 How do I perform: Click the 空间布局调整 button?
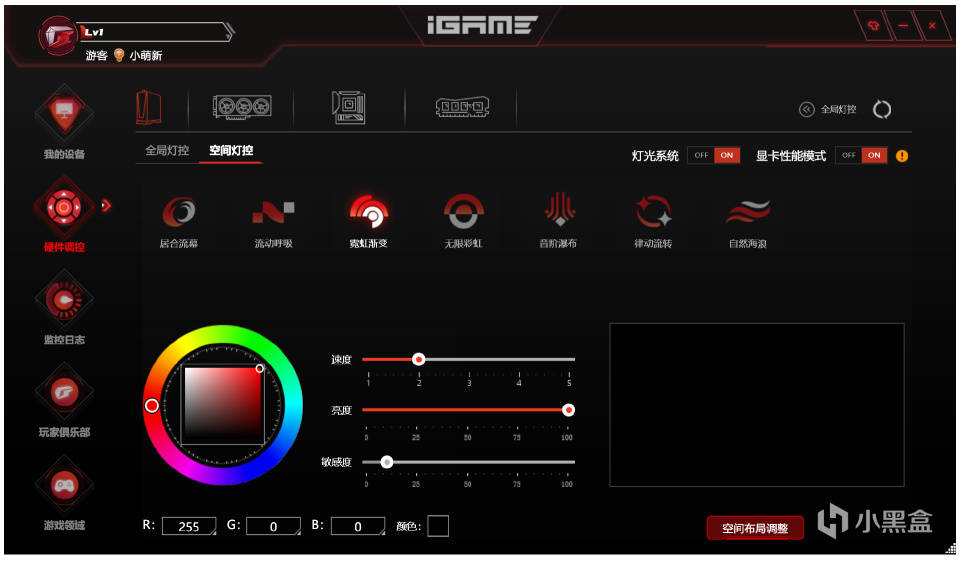pos(755,528)
